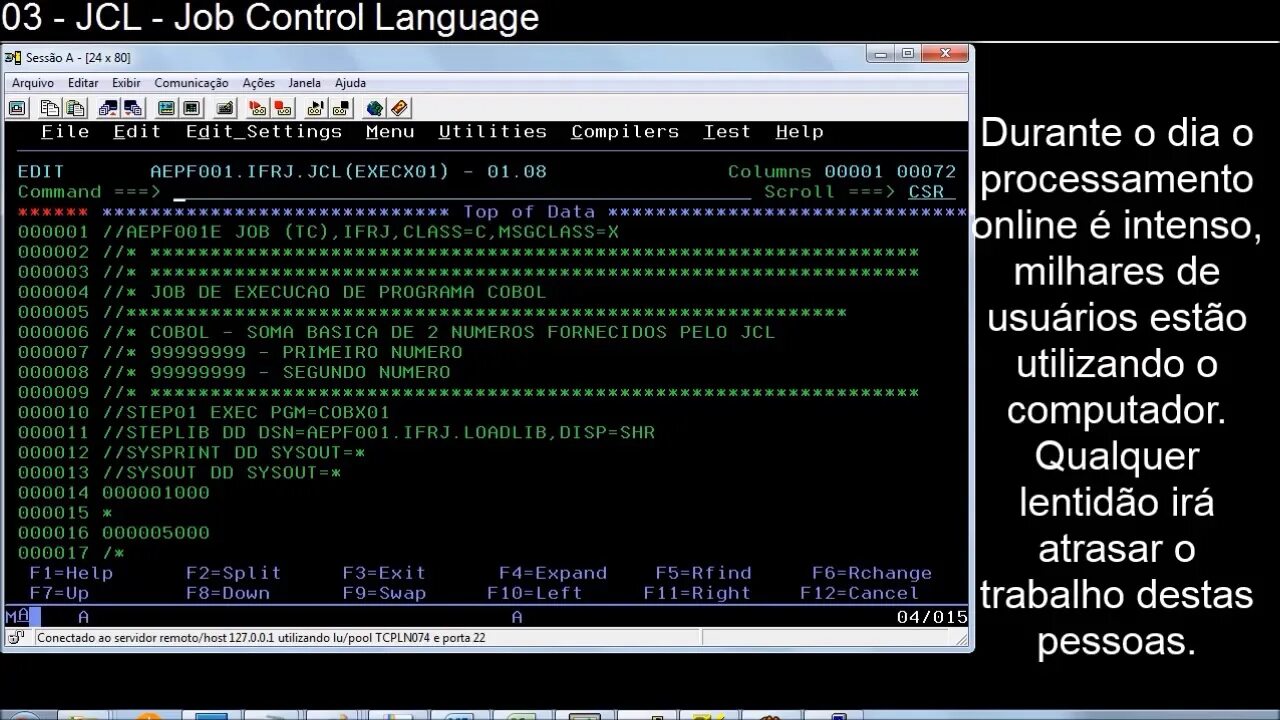Screen dimensions: 1280x720
Task: Click the Paste clipboard toolbar icon
Action: tap(75, 108)
